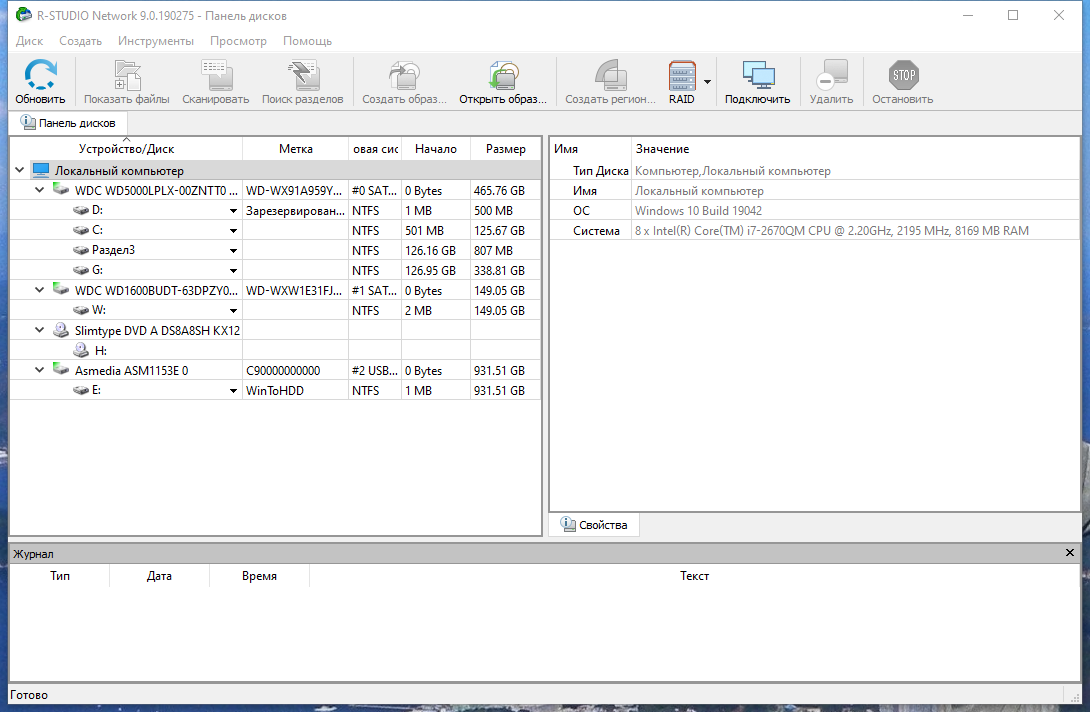Close the Журнал panel
The image size is (1090, 712).
[x=1070, y=553]
